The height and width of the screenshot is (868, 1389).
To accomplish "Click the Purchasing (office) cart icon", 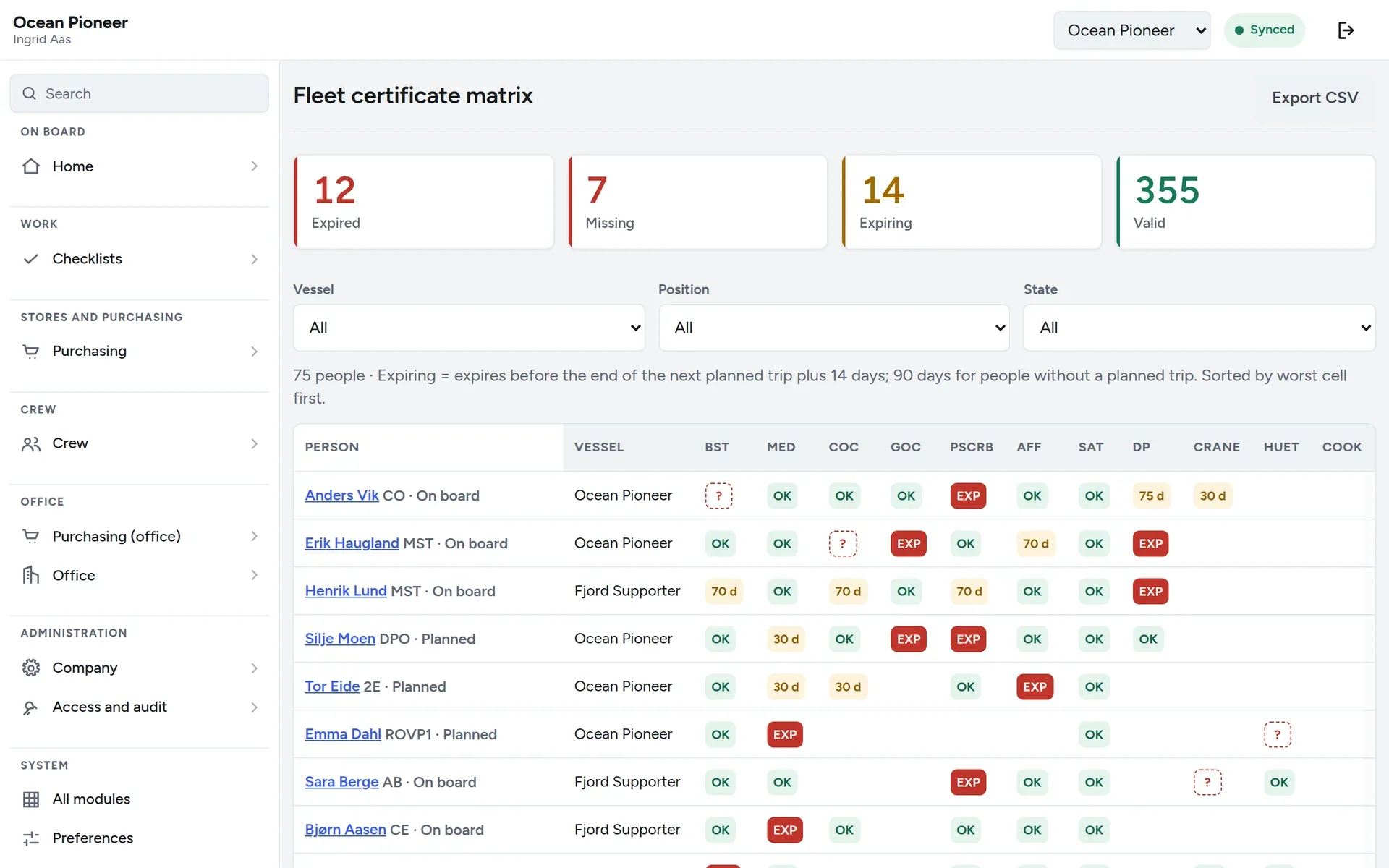I will pos(31,537).
